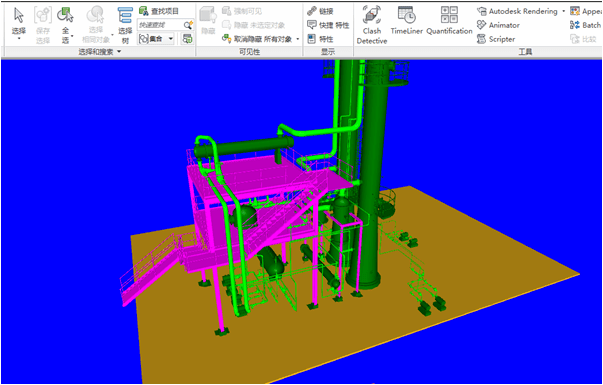Open the 取消隐藏 所有对象 dropdown arrow
Screen dimensions: 603x385
[298, 39]
